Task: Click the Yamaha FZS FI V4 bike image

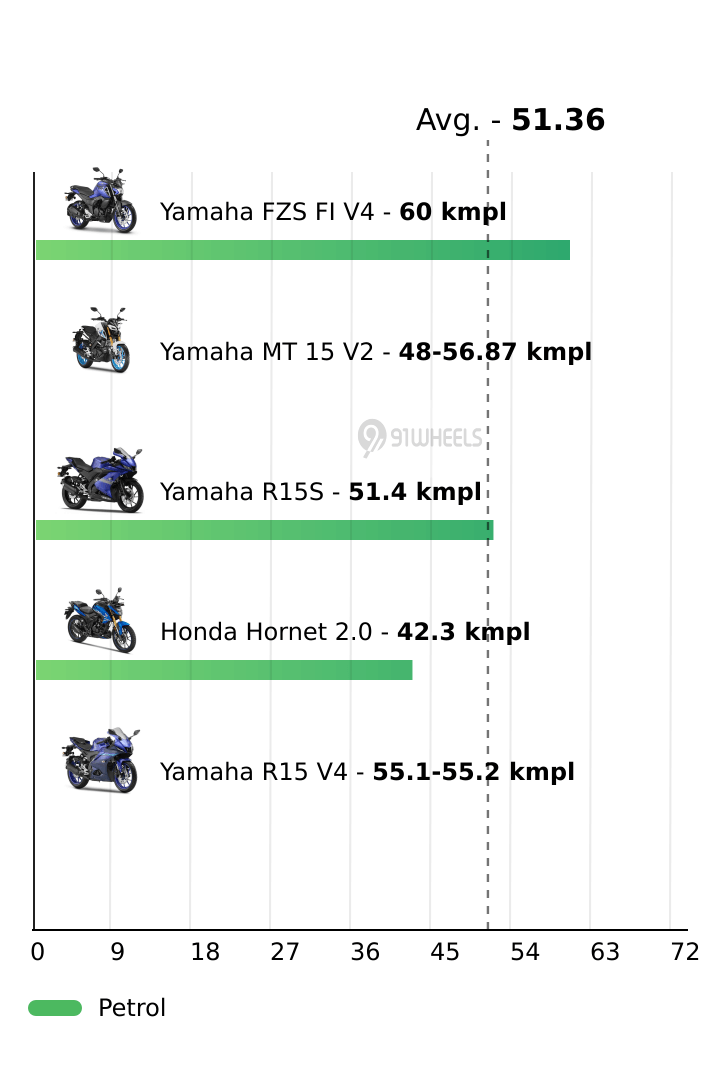Action: [100, 201]
